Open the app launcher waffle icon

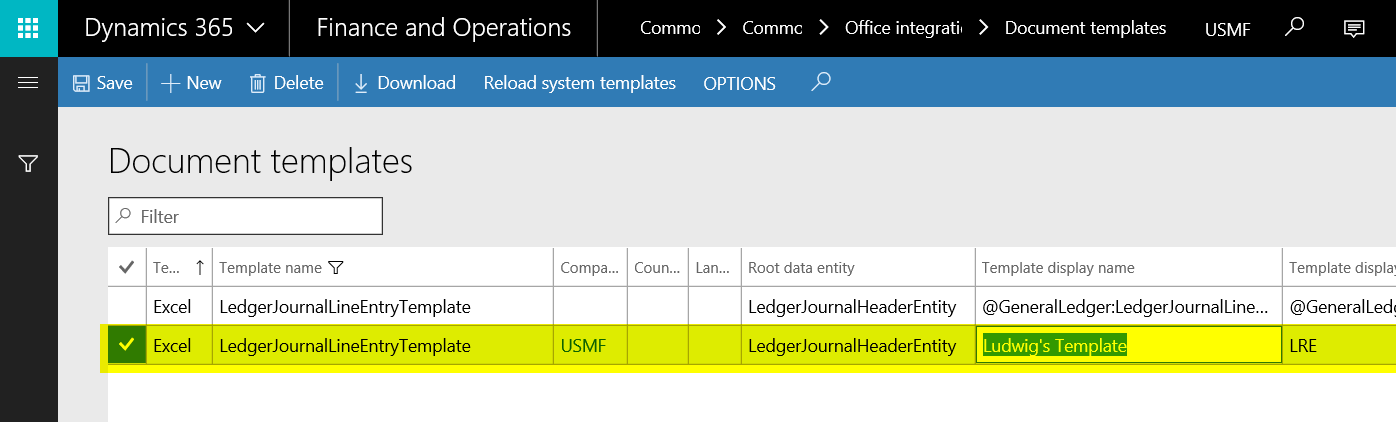tap(29, 28)
